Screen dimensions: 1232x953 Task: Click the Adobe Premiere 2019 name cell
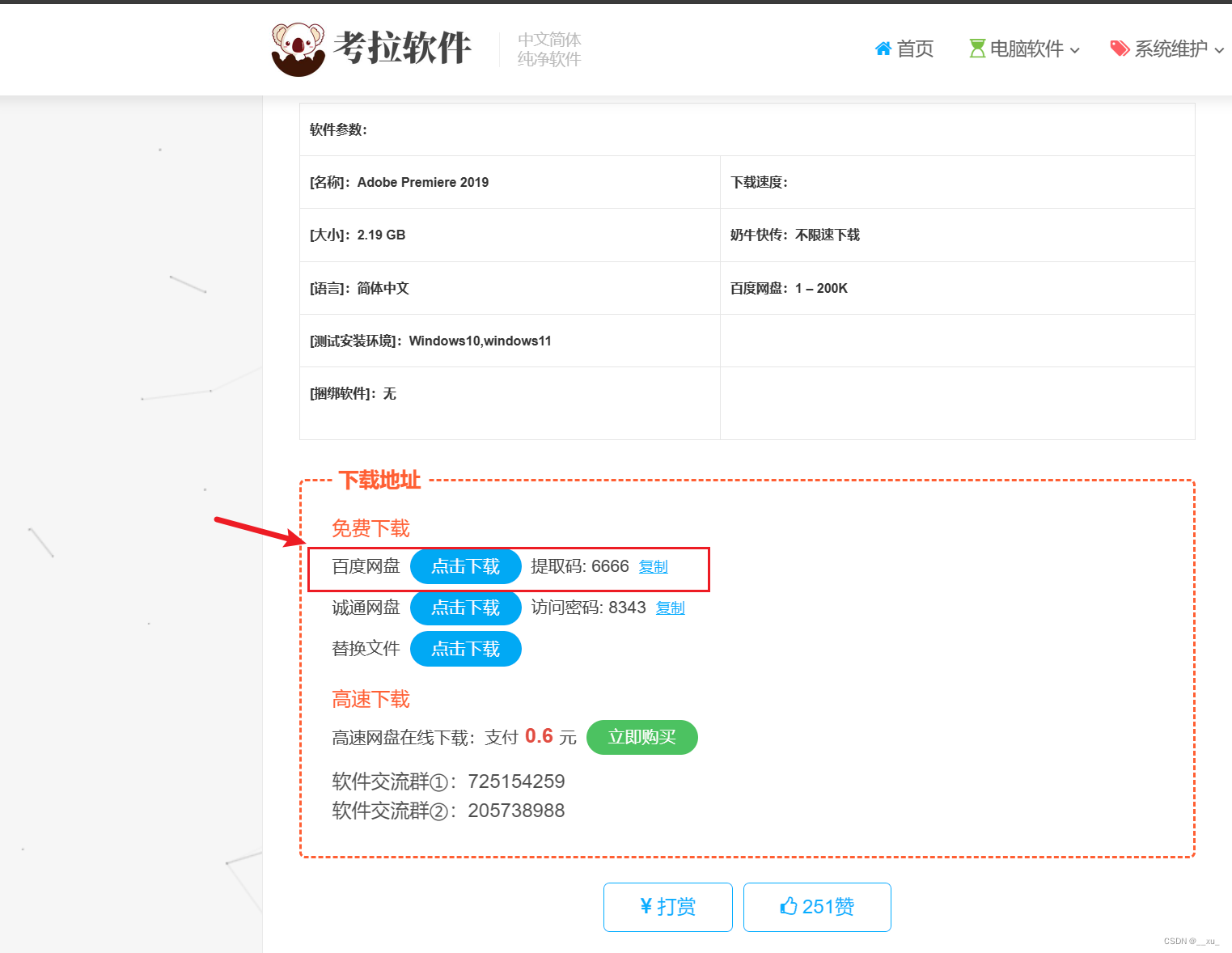point(510,182)
